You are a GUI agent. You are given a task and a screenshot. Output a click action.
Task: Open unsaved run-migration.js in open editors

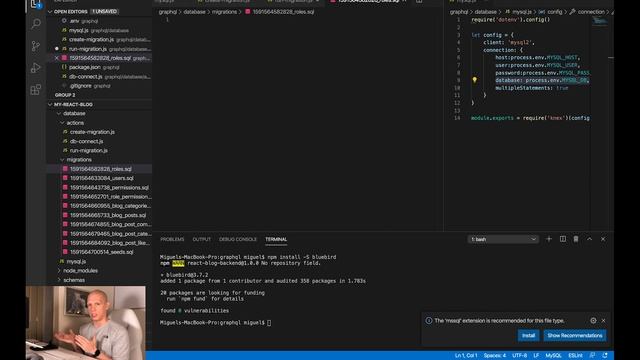coord(100,49)
